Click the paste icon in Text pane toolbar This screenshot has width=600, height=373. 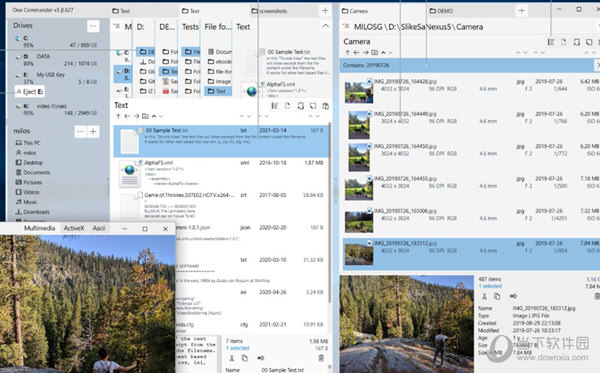tap(326, 106)
